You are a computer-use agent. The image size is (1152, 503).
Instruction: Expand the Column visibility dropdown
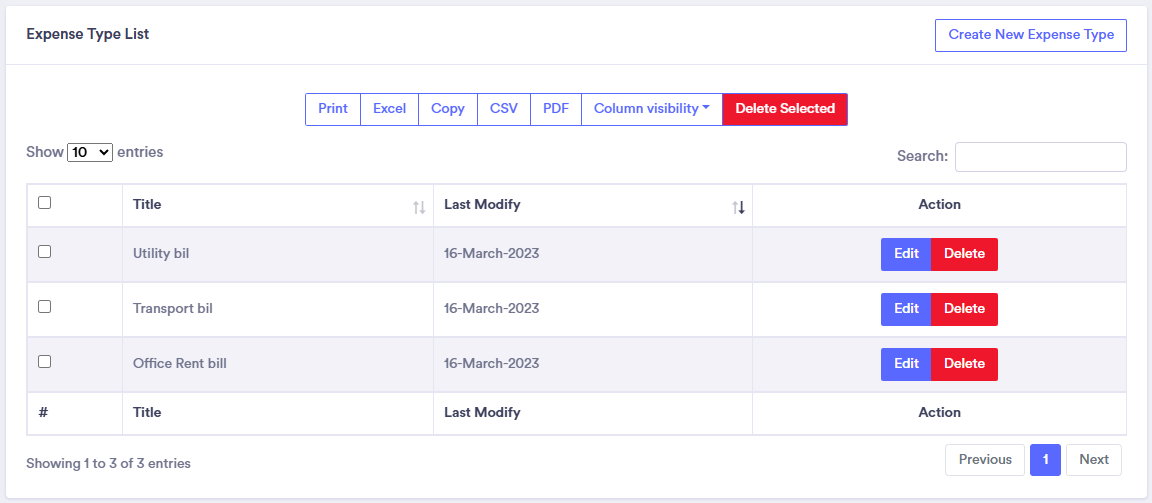651,109
